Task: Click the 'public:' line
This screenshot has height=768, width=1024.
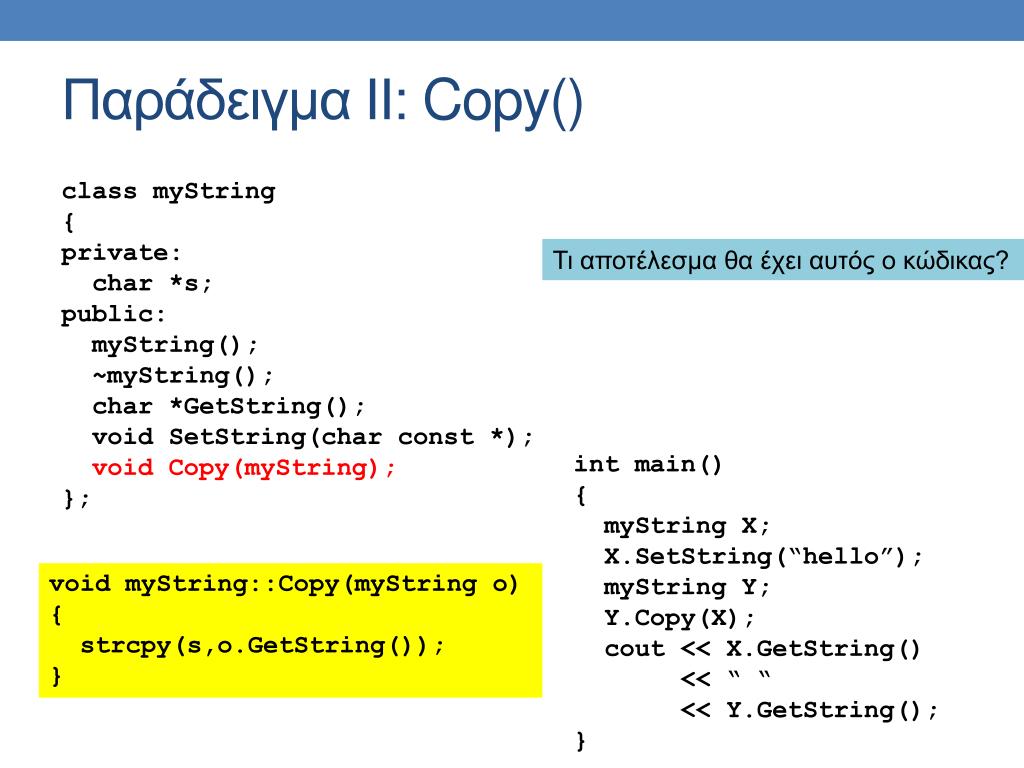Action: (113, 315)
